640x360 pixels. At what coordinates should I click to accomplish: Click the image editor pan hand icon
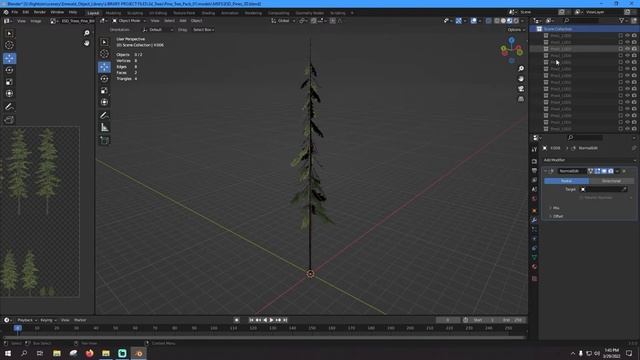(x=87, y=43)
